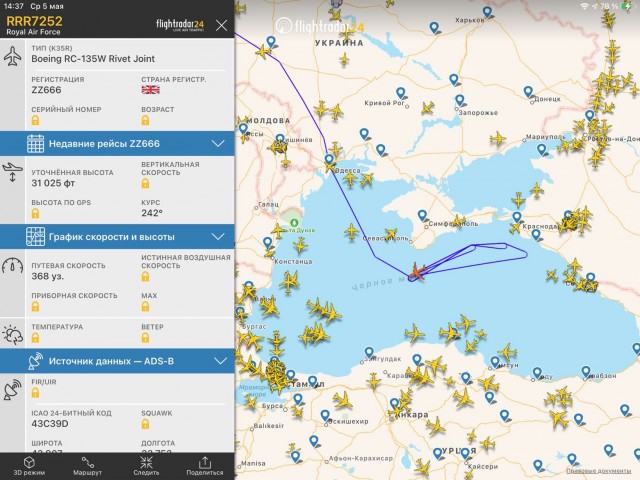The image size is (640, 480).
Task: Tap registration value ZZ666
Action: click(46, 90)
